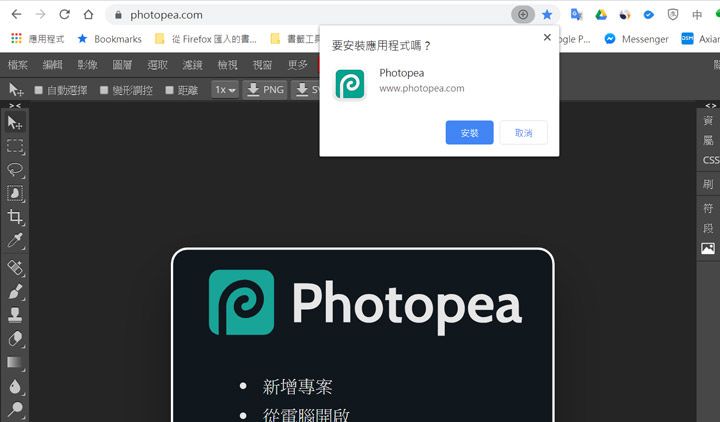Go to browser home page
The image size is (720, 422).
(x=88, y=15)
